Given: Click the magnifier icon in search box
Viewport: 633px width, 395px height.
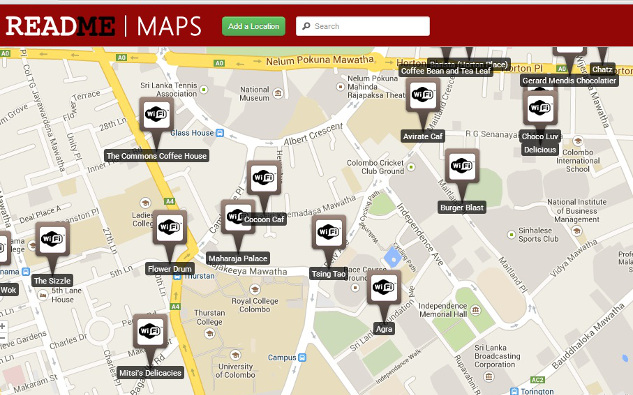Looking at the screenshot, I should pos(306,26).
